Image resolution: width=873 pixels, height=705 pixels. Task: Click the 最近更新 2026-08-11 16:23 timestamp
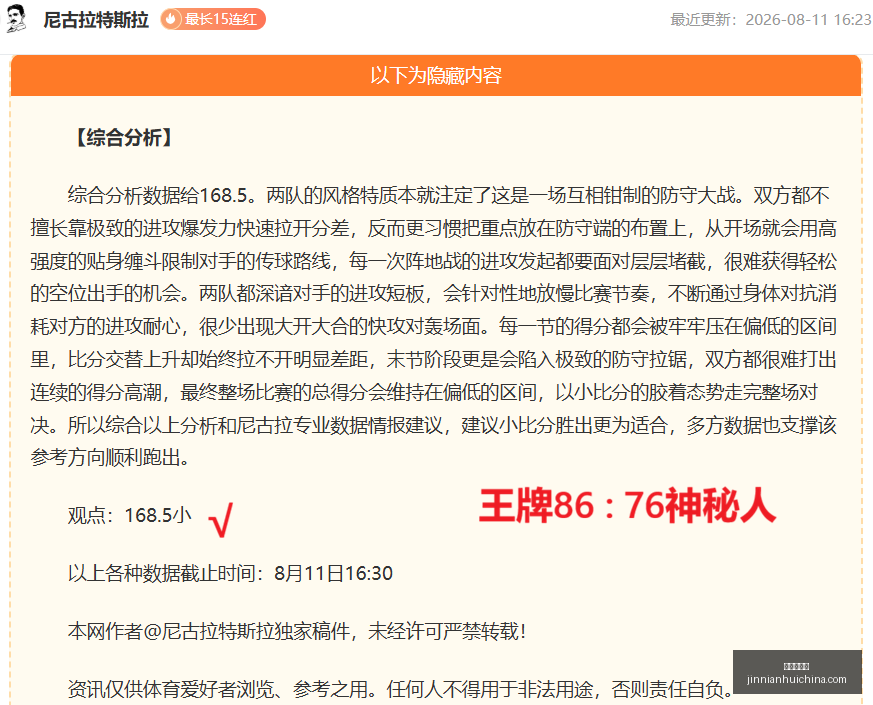(771, 20)
